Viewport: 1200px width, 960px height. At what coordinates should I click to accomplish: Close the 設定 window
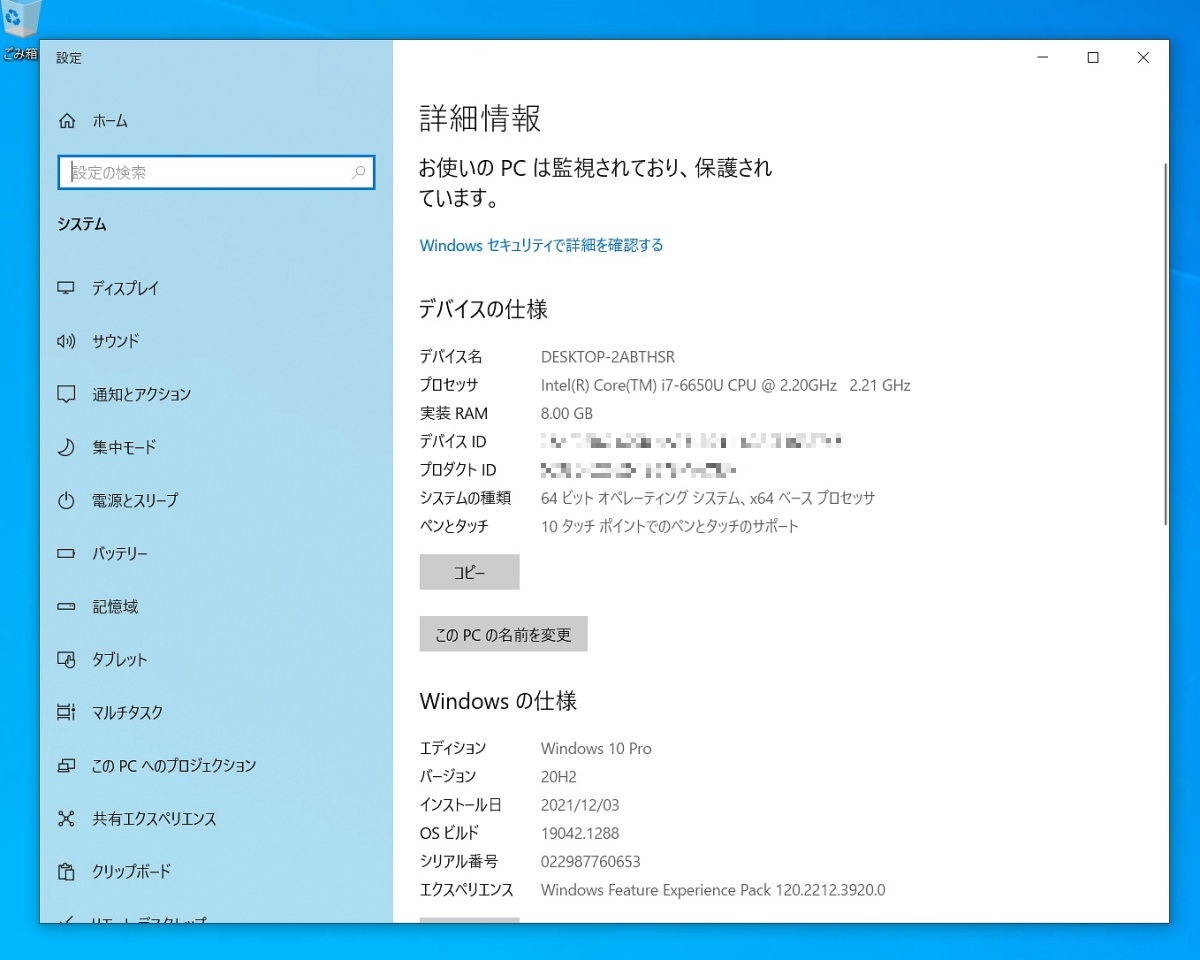point(1143,58)
